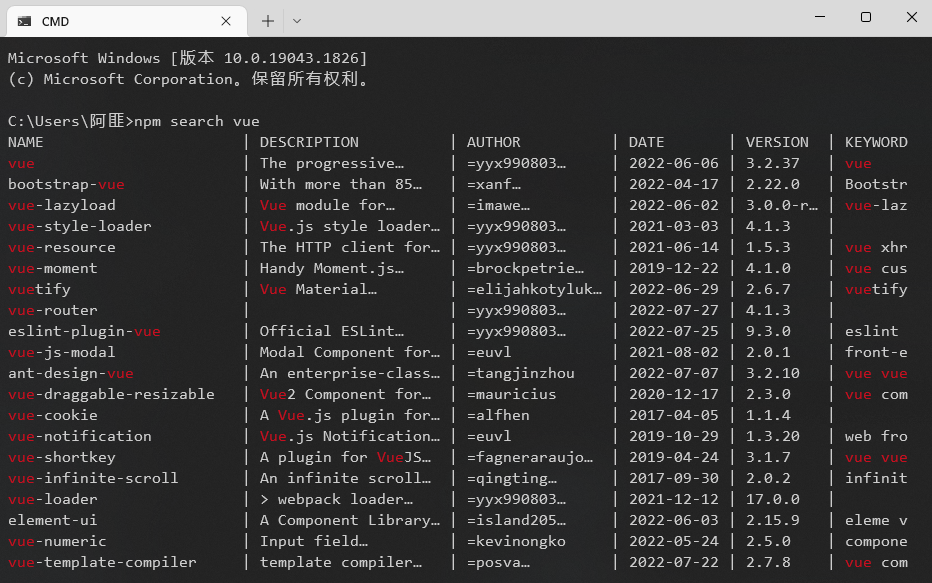Viewport: 932px width, 583px height.
Task: Click the vue-loader package name
Action: pos(52,499)
